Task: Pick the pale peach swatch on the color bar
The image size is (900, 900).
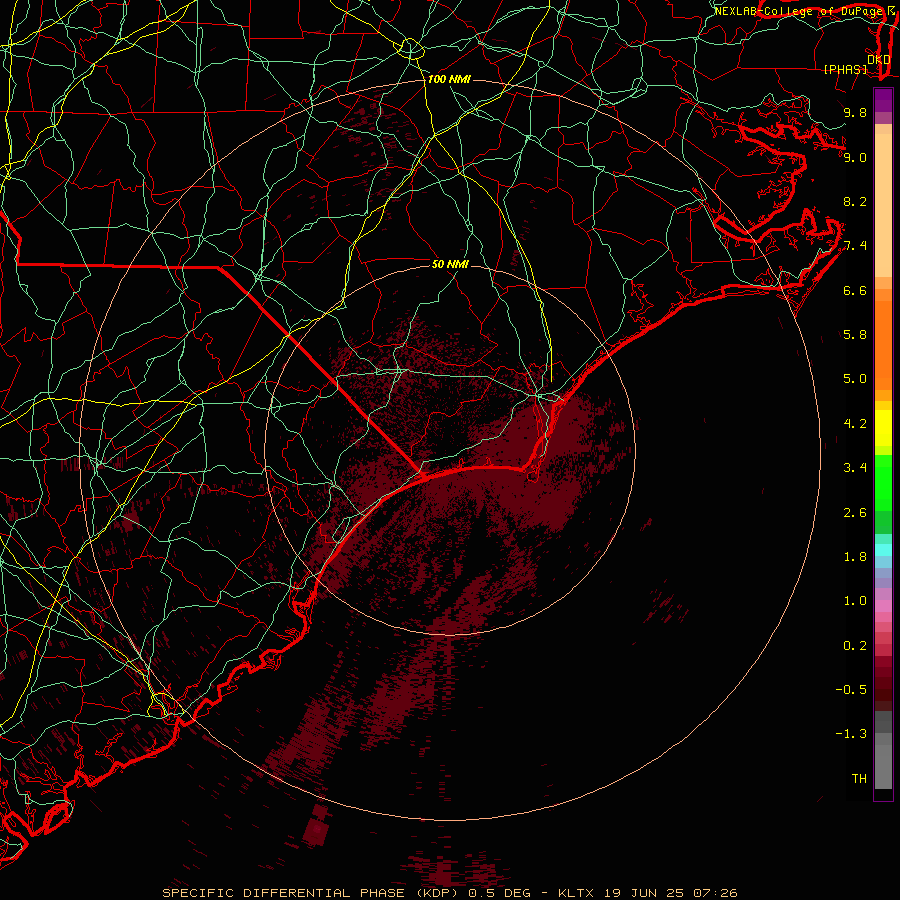Action: pyautogui.click(x=883, y=205)
